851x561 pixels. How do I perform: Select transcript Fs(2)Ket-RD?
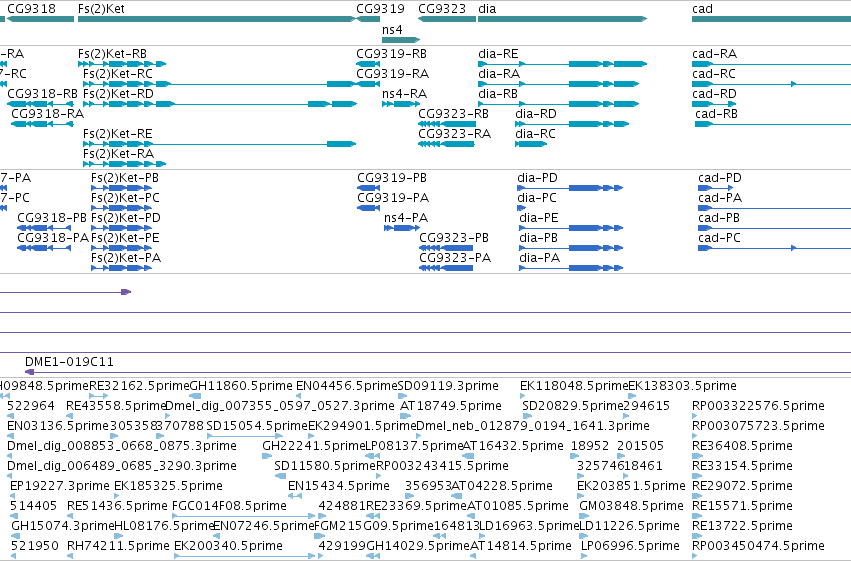(x=118, y=94)
